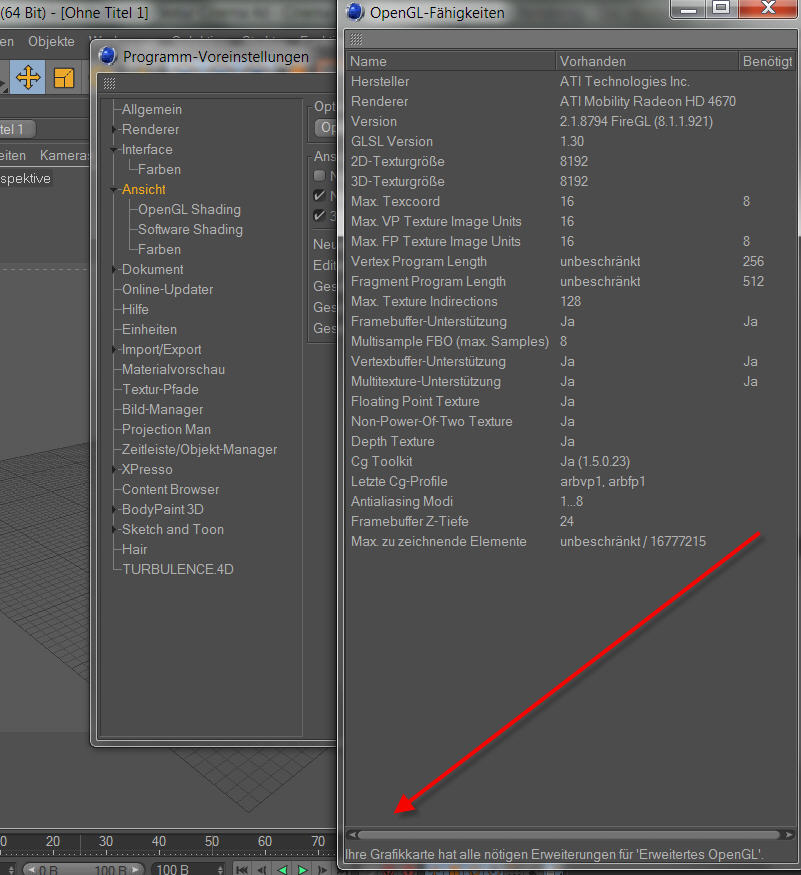Maximize the OpenGL-Fähigkeiten window
801x875 pixels.
[721, 8]
